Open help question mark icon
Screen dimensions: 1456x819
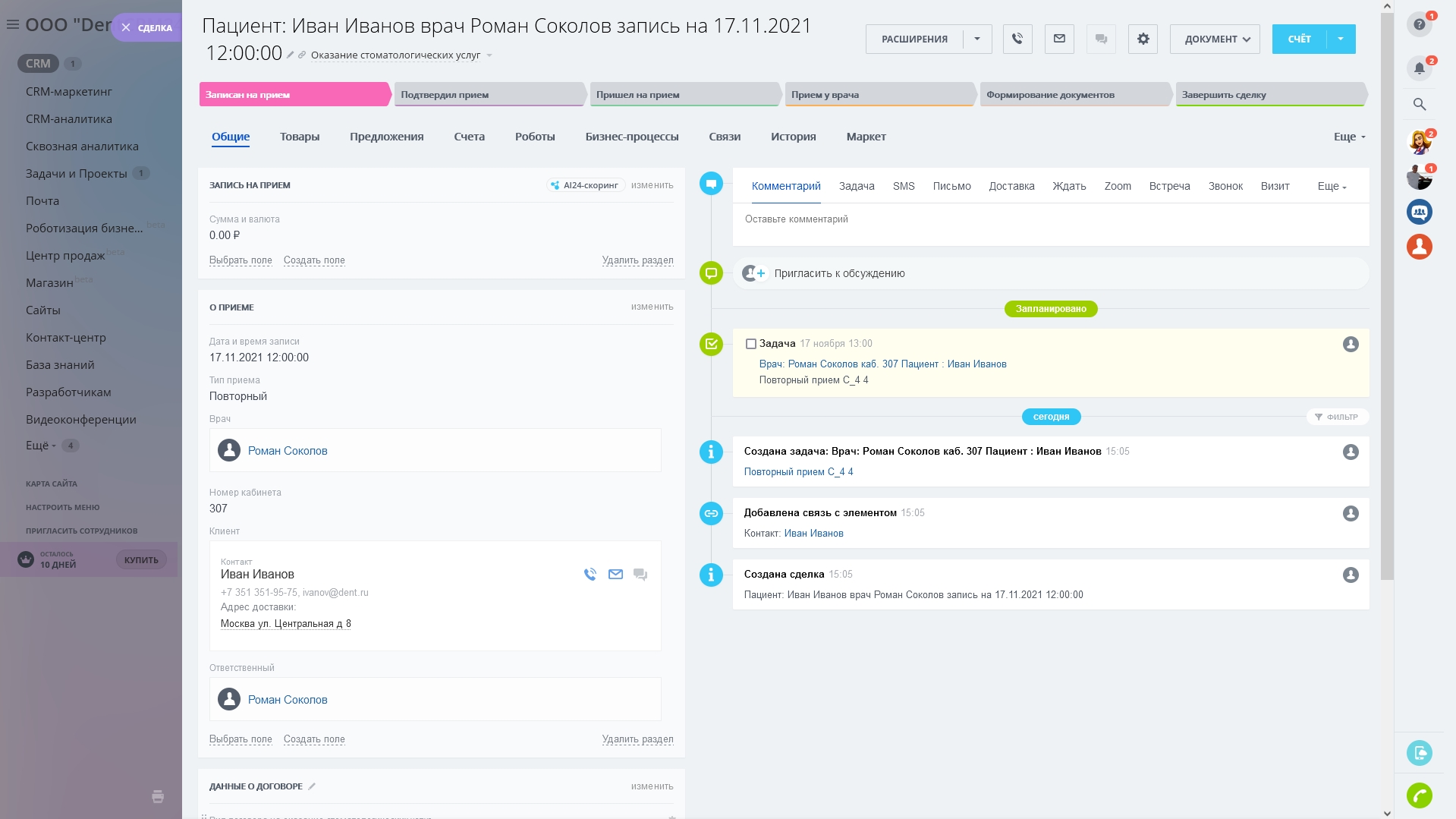[x=1420, y=24]
